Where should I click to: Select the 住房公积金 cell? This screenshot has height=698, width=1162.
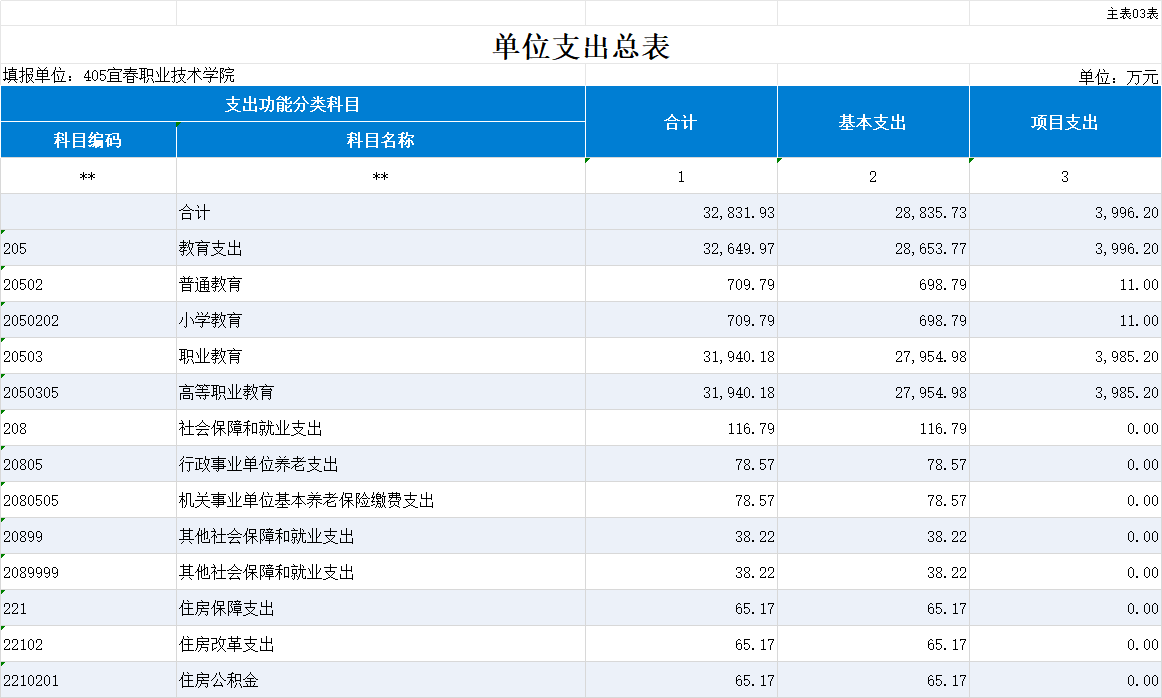pos(218,681)
